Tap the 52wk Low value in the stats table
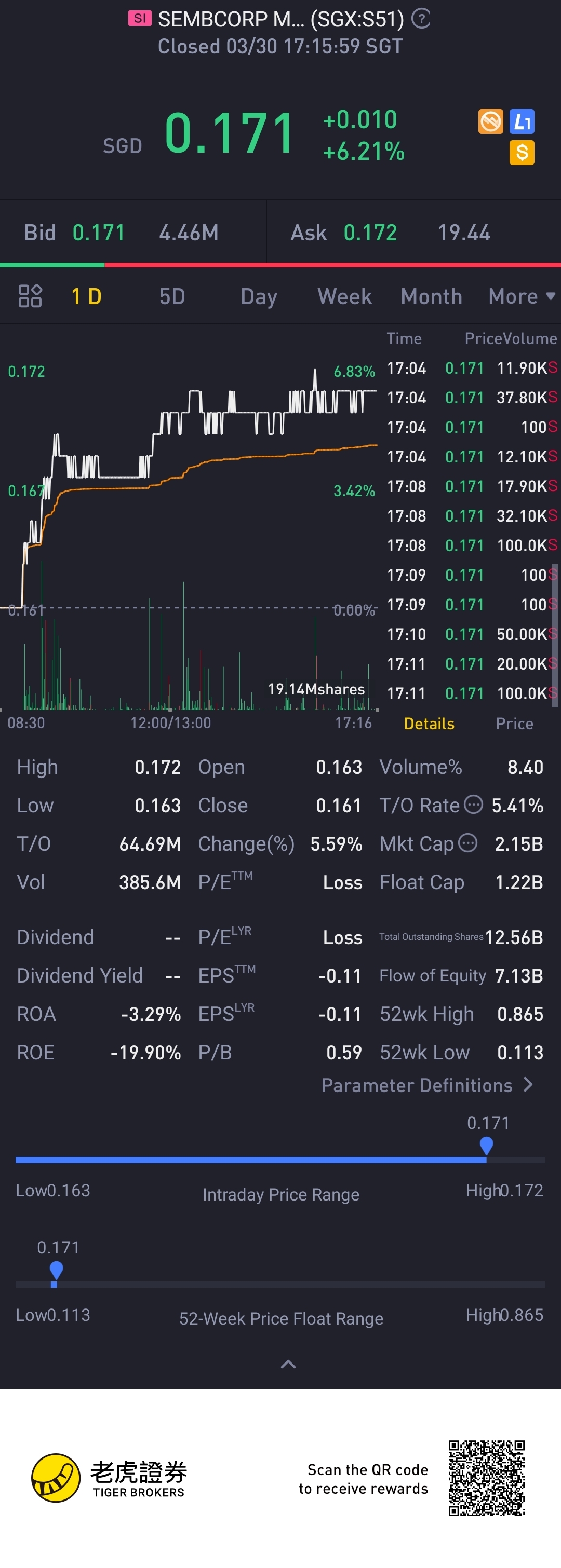Viewport: 561px width, 1568px height. tap(520, 1053)
